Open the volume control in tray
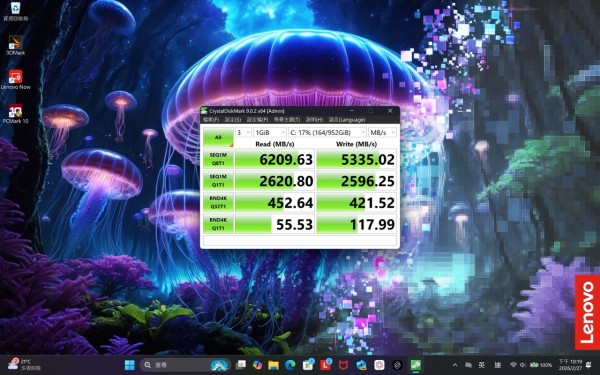The image size is (600, 375). 523,365
